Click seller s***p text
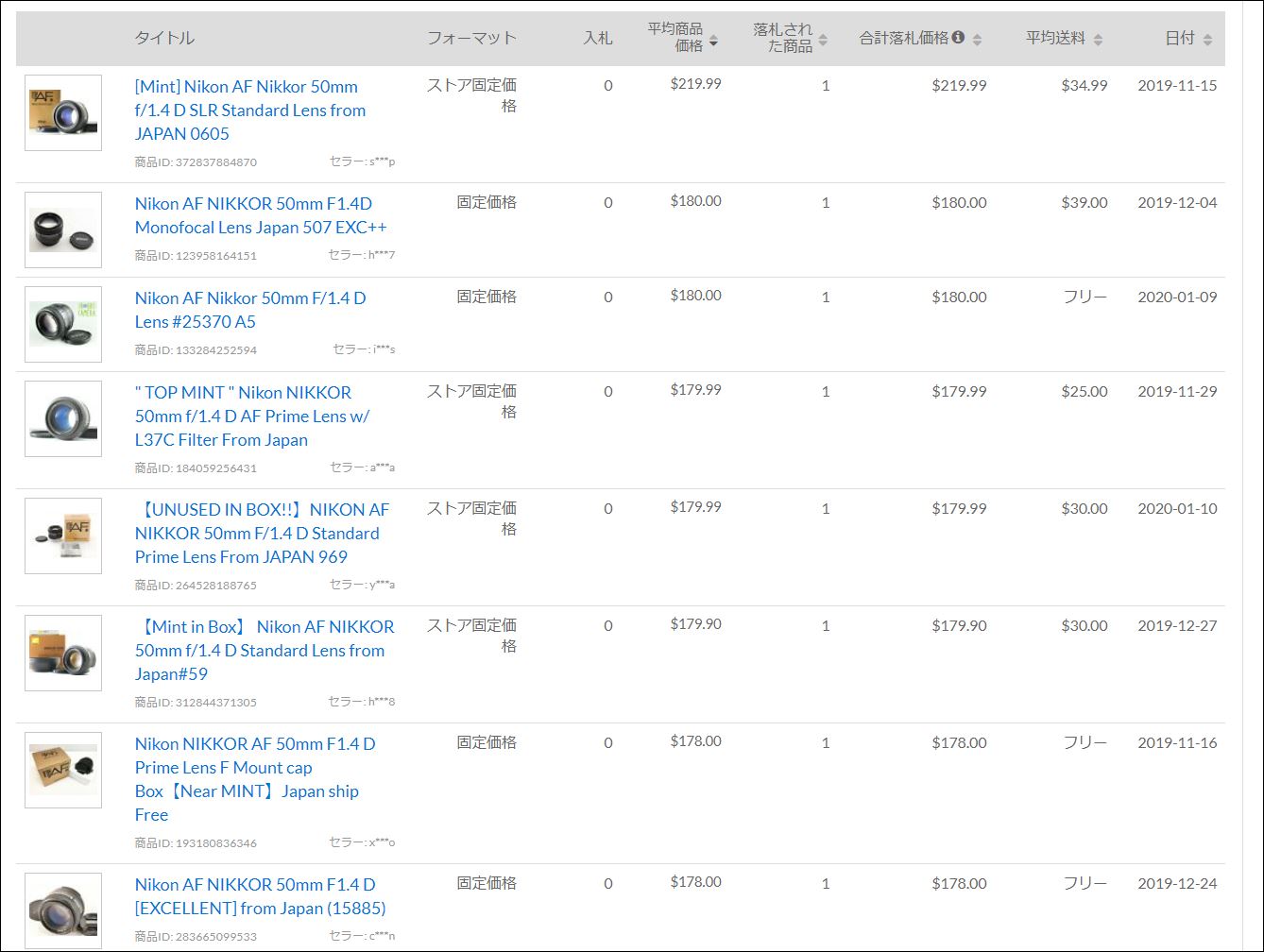Image resolution: width=1264 pixels, height=952 pixels. (362, 161)
